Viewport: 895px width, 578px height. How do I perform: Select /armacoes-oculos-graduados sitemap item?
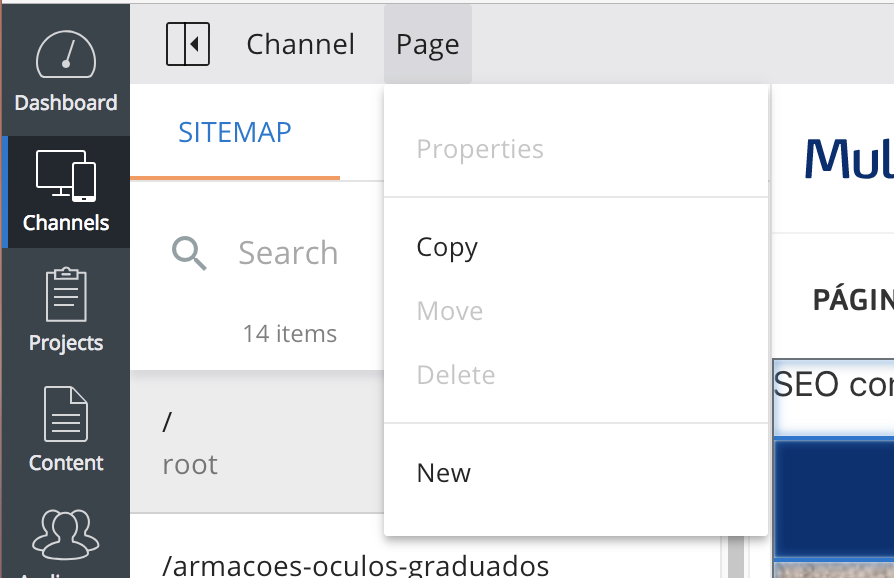click(x=355, y=565)
